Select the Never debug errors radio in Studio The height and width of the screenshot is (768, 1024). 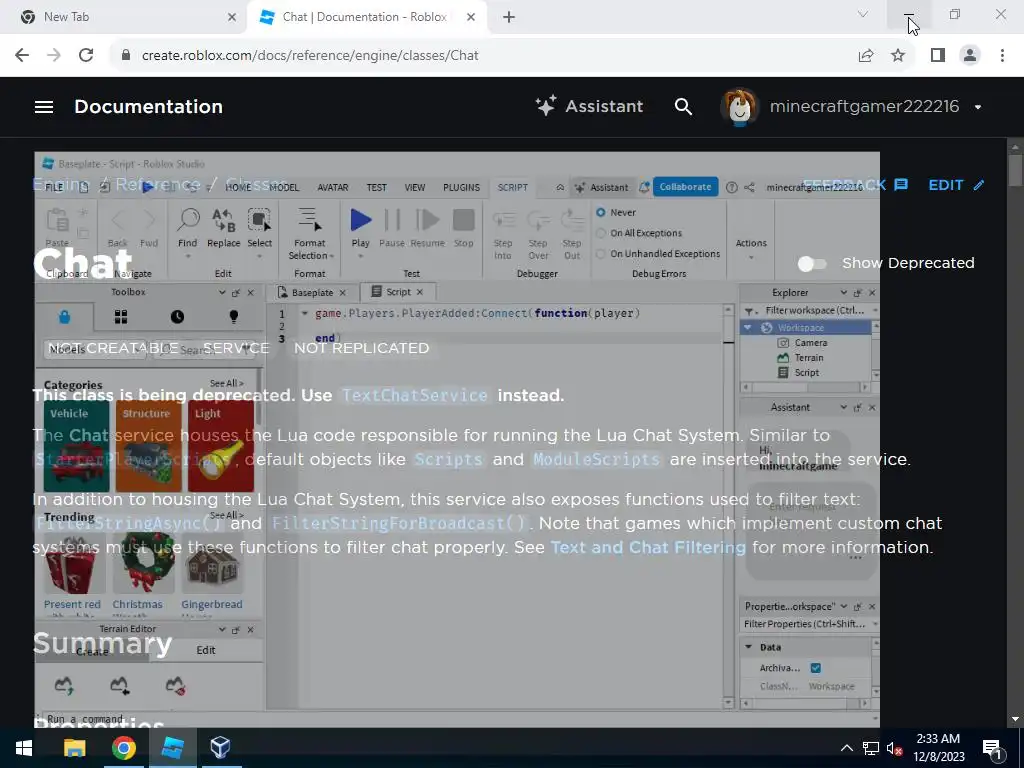[x=601, y=212]
